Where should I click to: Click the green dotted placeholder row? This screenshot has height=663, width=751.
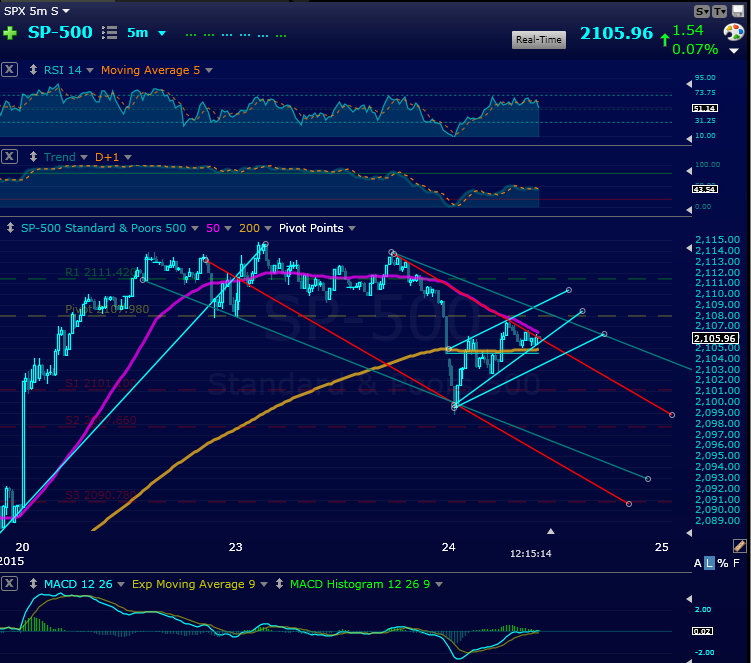(236, 35)
